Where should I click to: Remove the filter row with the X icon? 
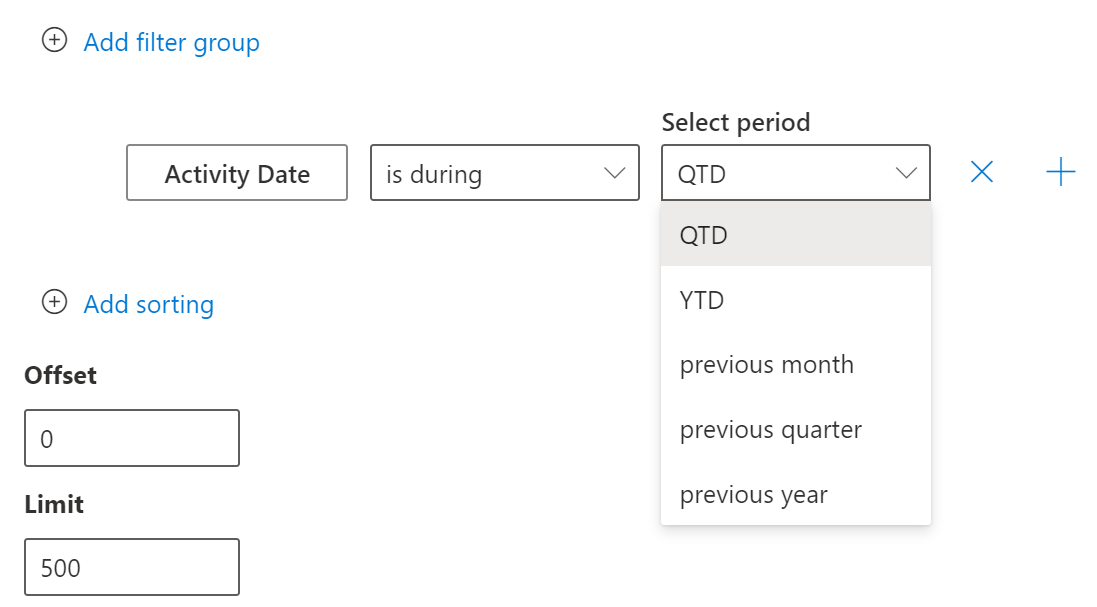[982, 173]
